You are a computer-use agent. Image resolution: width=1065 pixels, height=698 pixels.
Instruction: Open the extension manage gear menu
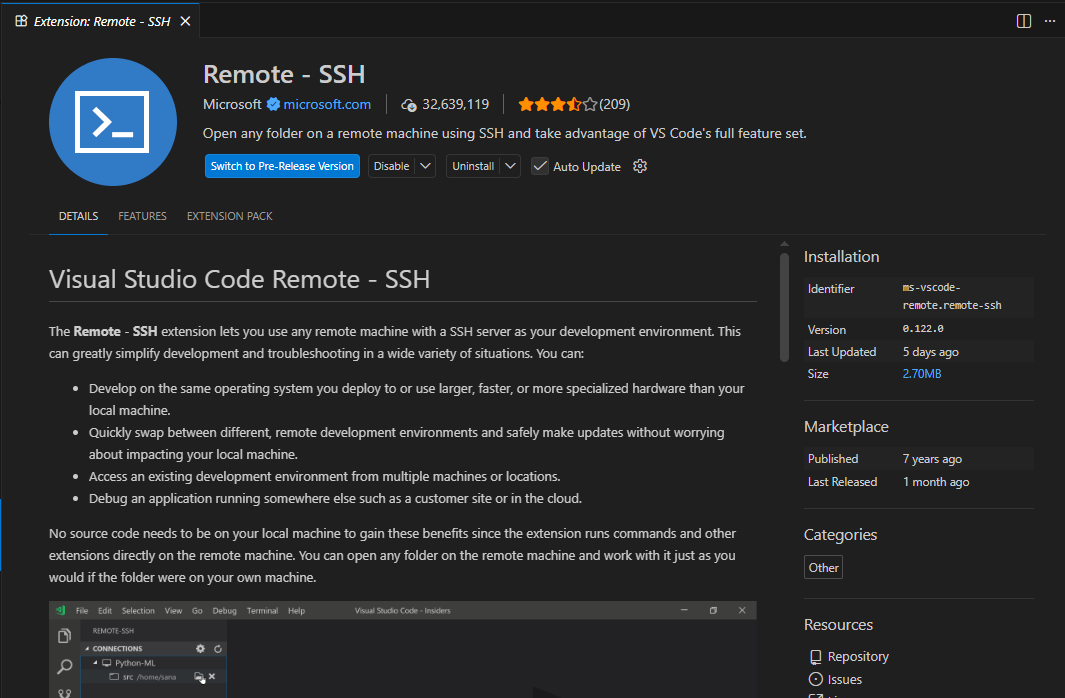[640, 166]
